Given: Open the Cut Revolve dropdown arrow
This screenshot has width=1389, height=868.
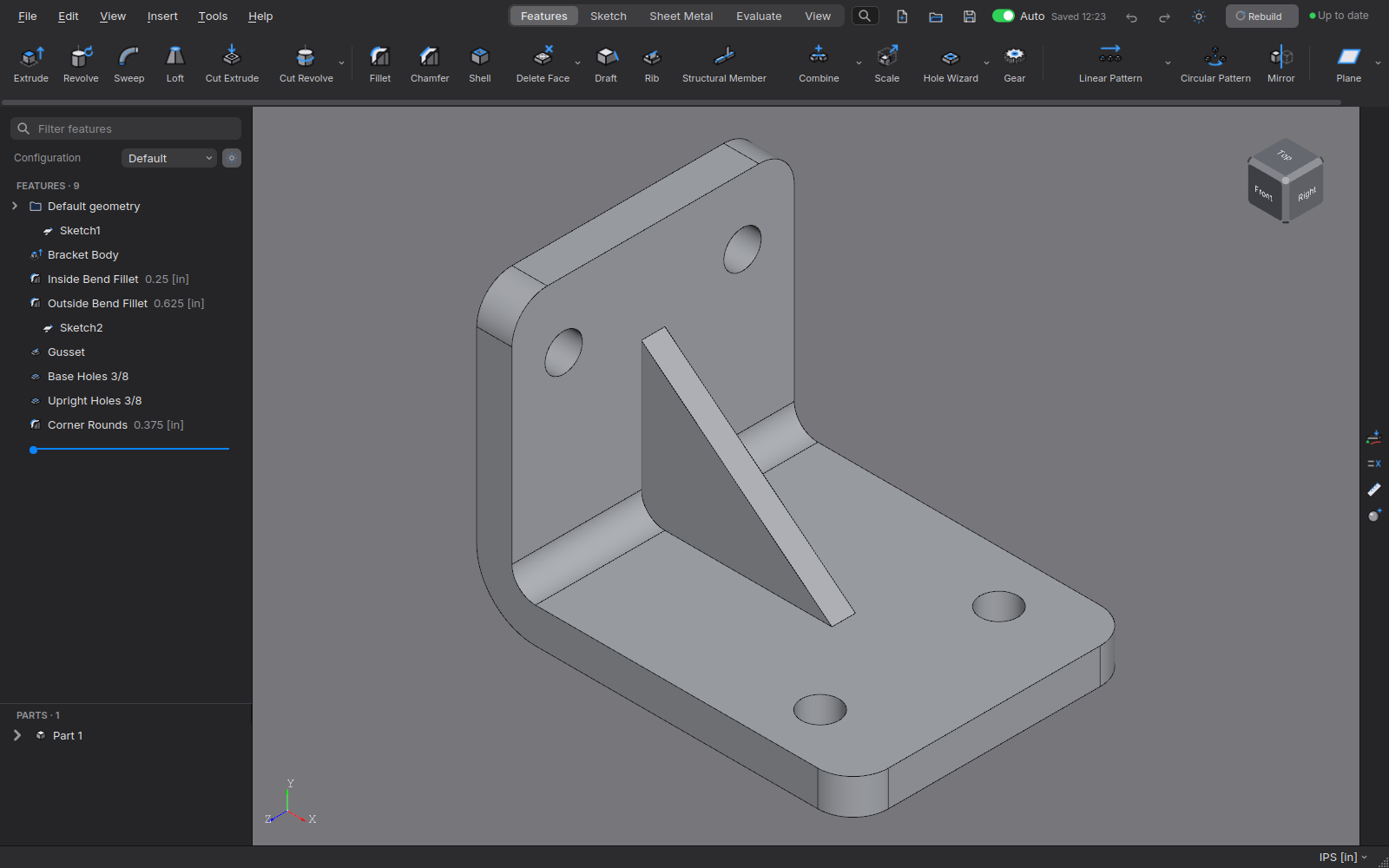Looking at the screenshot, I should point(341,63).
